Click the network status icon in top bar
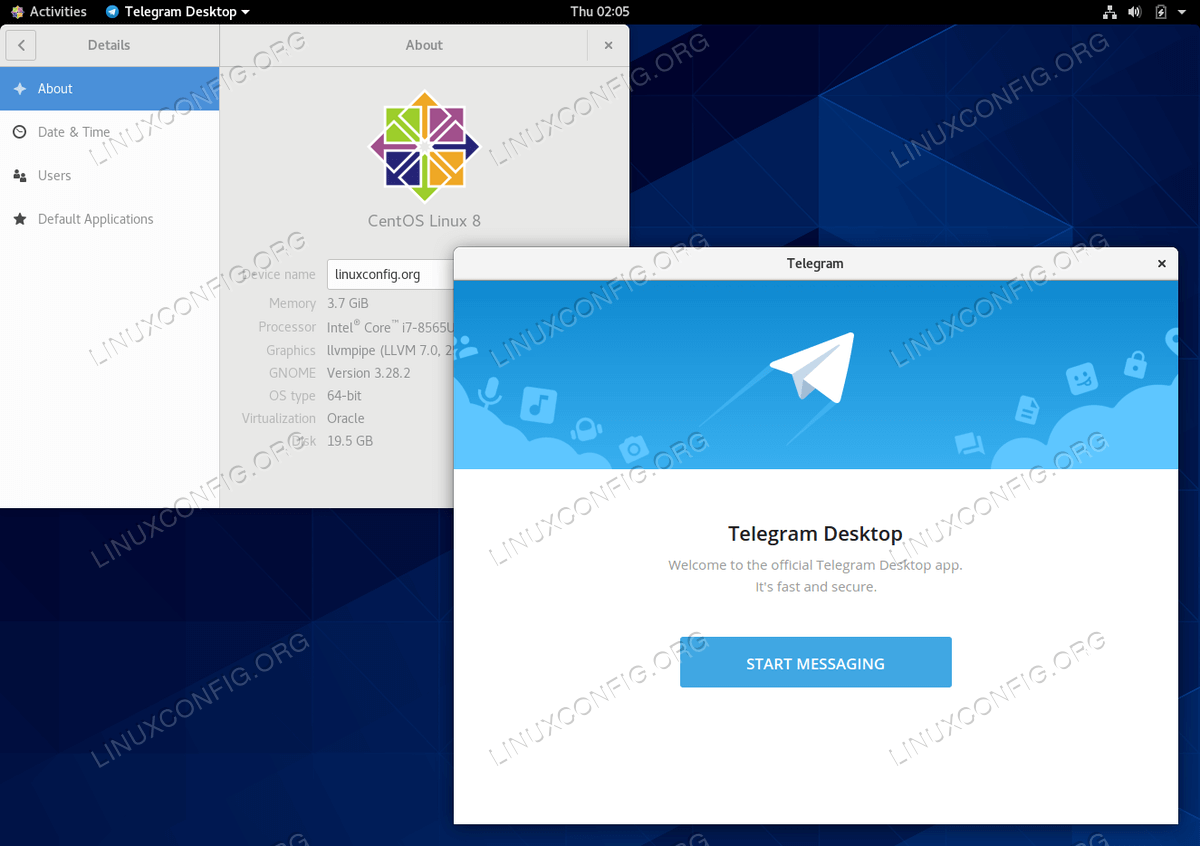 pos(1110,12)
